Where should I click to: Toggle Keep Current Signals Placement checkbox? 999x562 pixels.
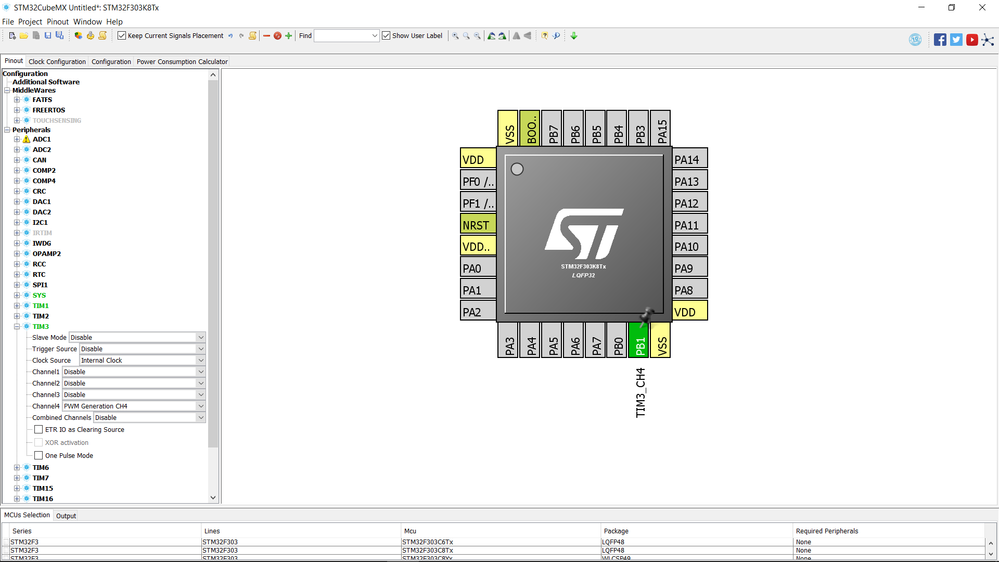122,36
